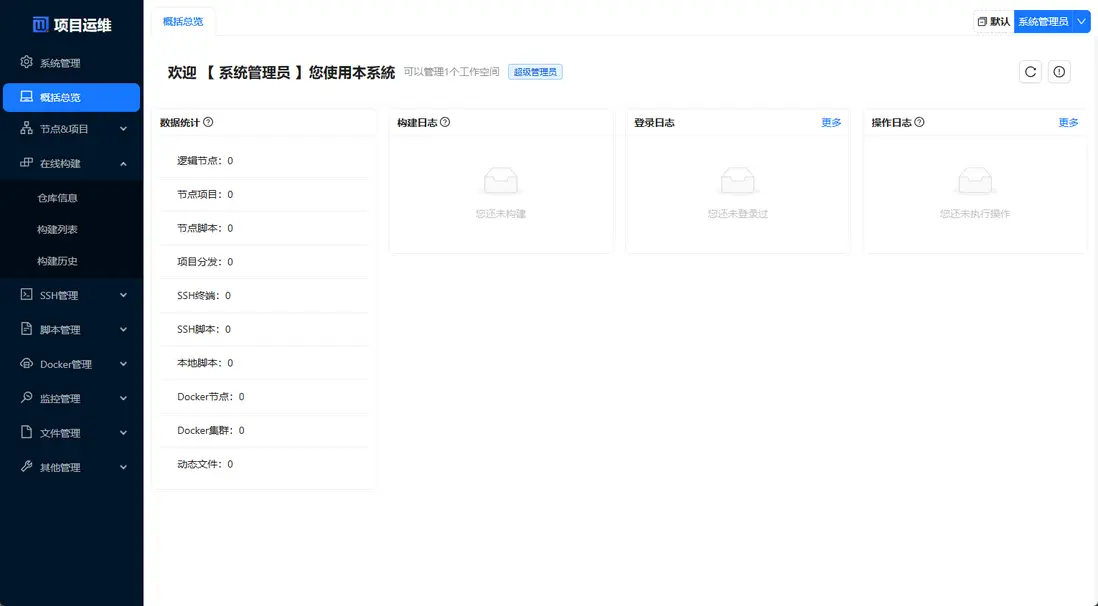Click the SSH管理 terminal icon
This screenshot has height=606, width=1098.
coord(27,294)
